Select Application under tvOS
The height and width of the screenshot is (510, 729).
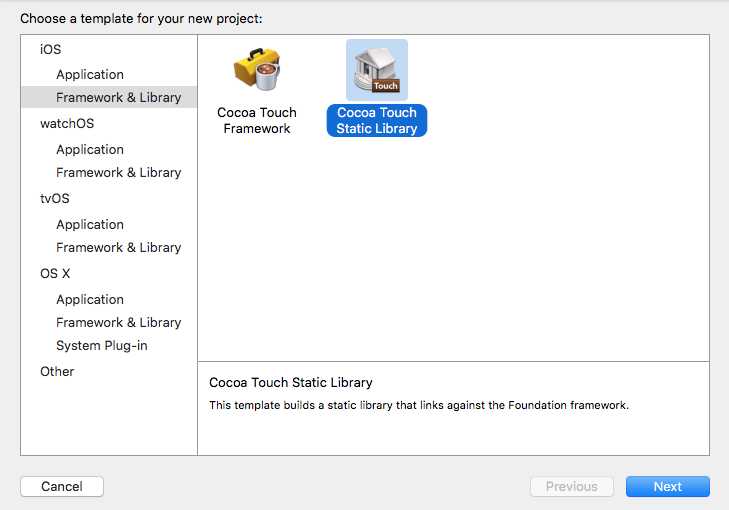(90, 225)
